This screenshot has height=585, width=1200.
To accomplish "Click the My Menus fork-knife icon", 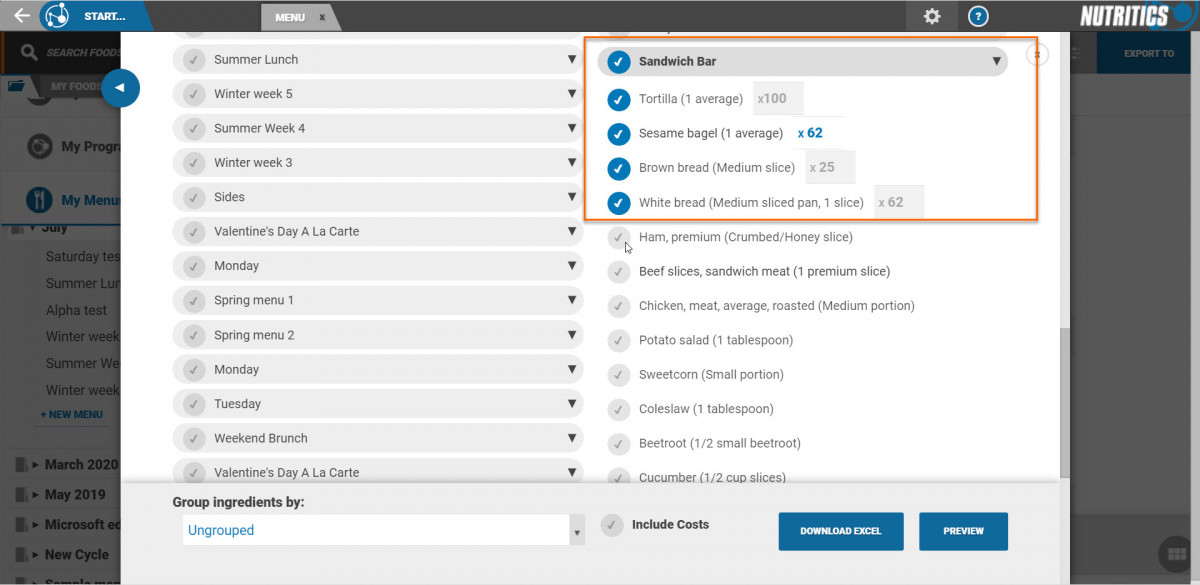I will (x=39, y=199).
